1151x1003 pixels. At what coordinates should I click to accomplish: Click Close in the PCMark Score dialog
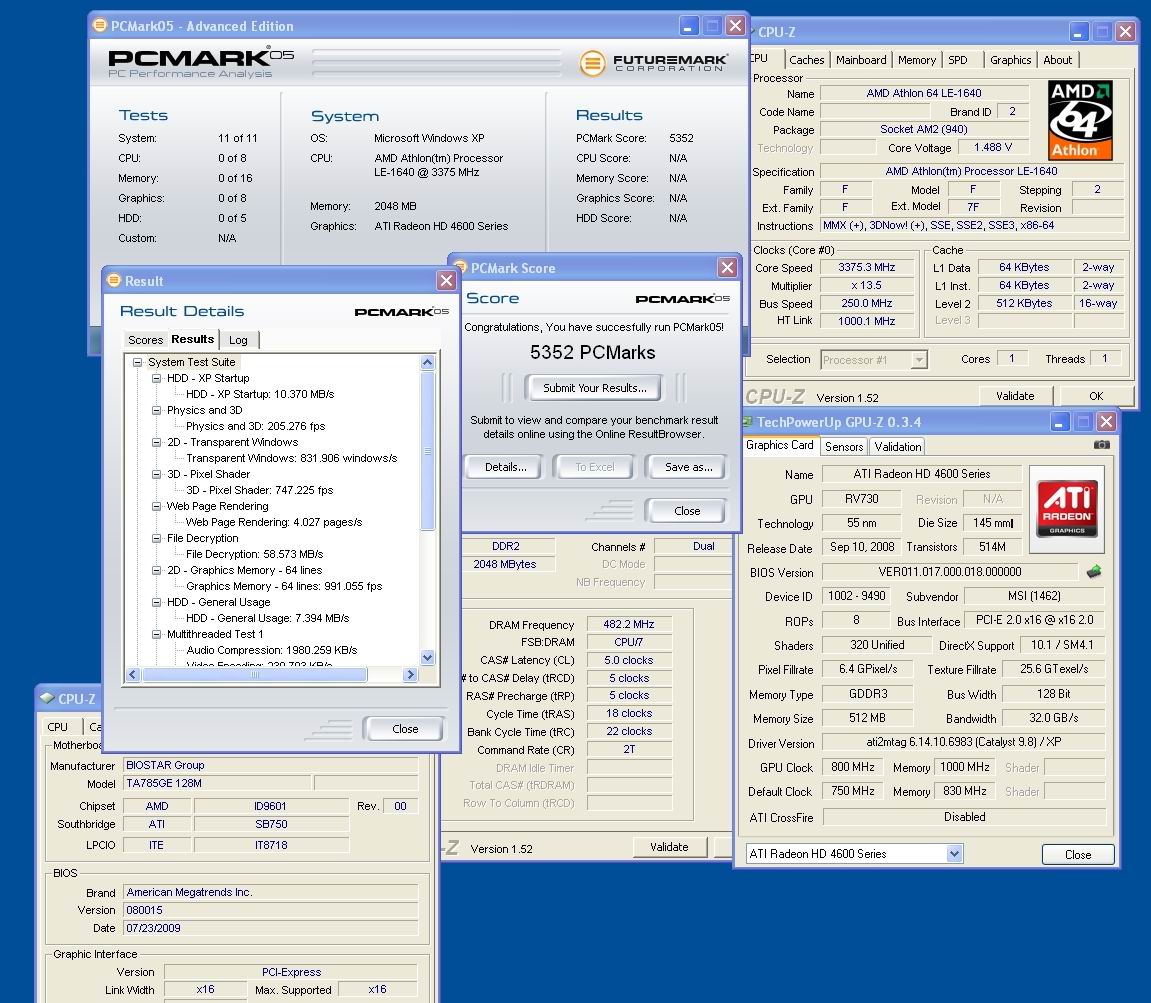687,511
